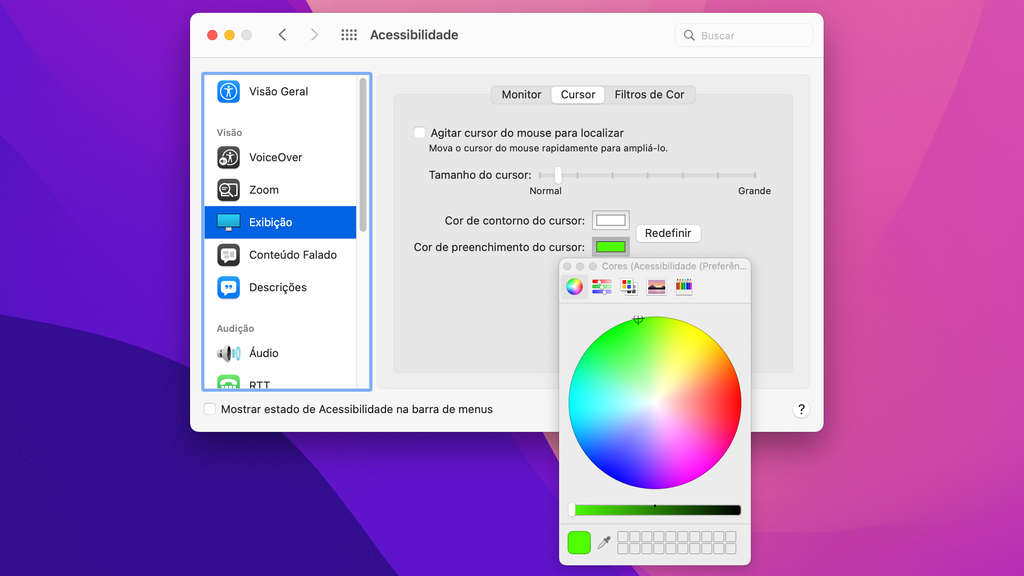
Task: Open the Filtros de Cor tab
Action: point(649,95)
